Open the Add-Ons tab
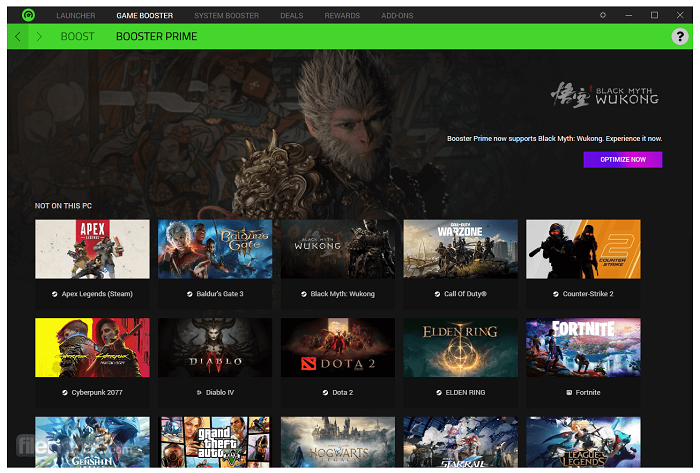Screen dimensions: 700x473 tap(396, 16)
